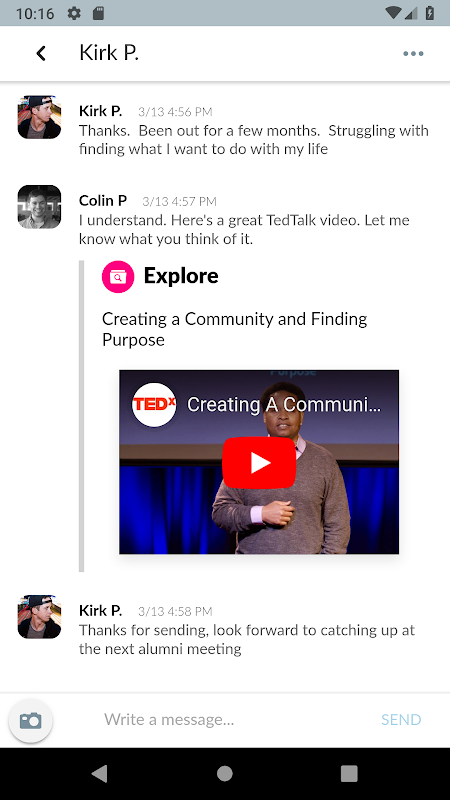Open the three-dot more options menu
The width and height of the screenshot is (450, 800).
point(413,54)
